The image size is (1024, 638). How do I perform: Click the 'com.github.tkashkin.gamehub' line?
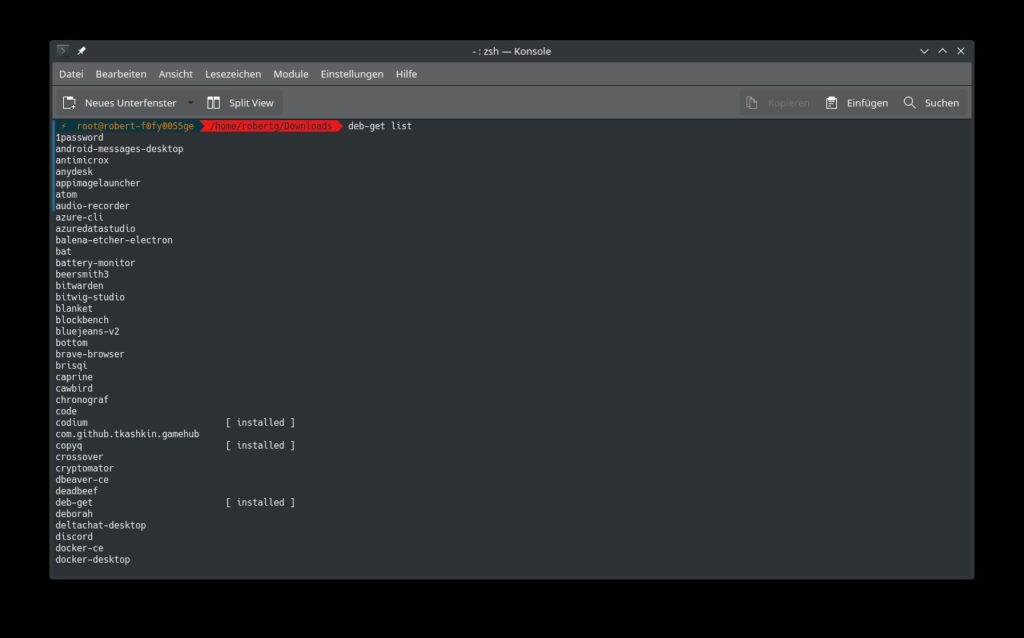[x=127, y=434]
